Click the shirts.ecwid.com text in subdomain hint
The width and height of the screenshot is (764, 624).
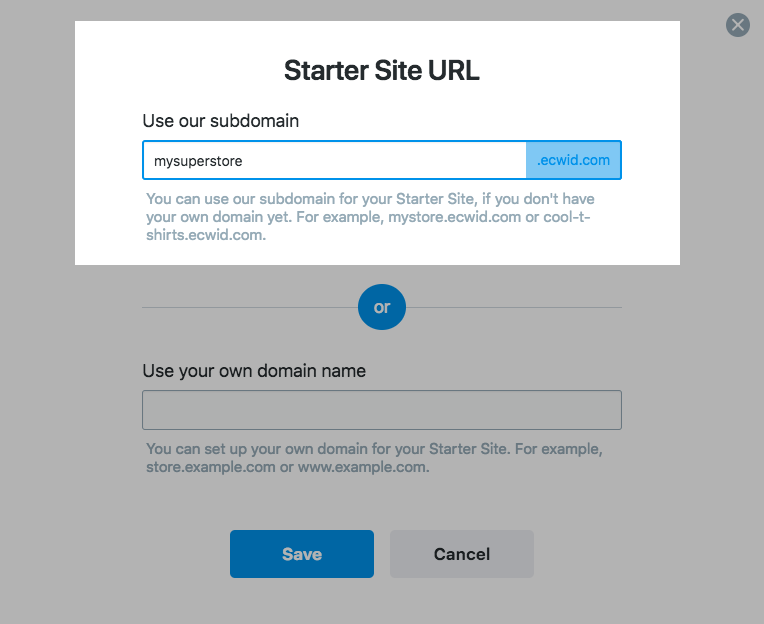pyautogui.click(x=206, y=235)
